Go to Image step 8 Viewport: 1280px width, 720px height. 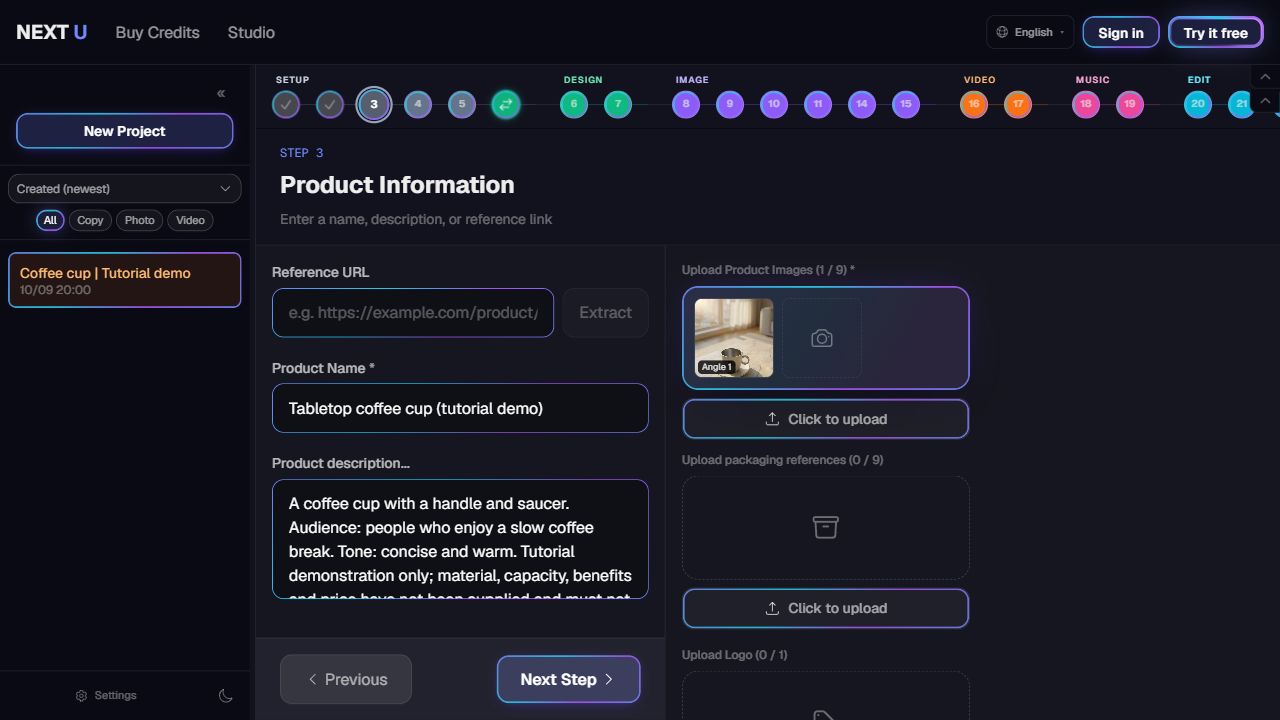686,104
